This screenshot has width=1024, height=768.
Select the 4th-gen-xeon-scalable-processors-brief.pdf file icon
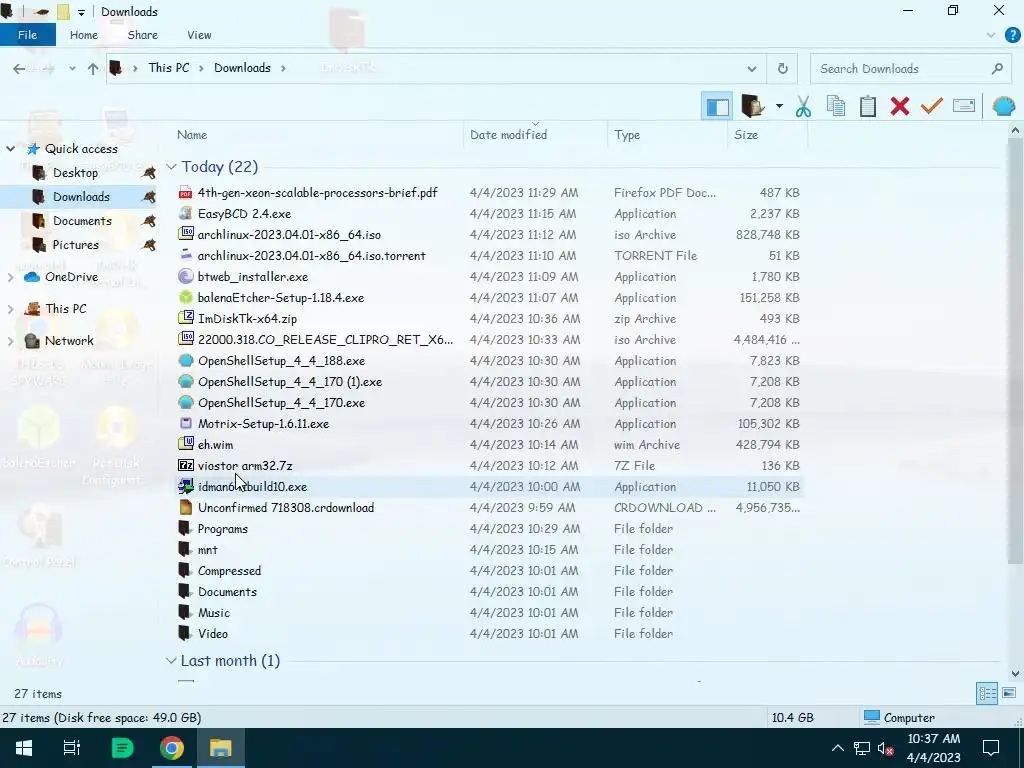pyautogui.click(x=185, y=193)
